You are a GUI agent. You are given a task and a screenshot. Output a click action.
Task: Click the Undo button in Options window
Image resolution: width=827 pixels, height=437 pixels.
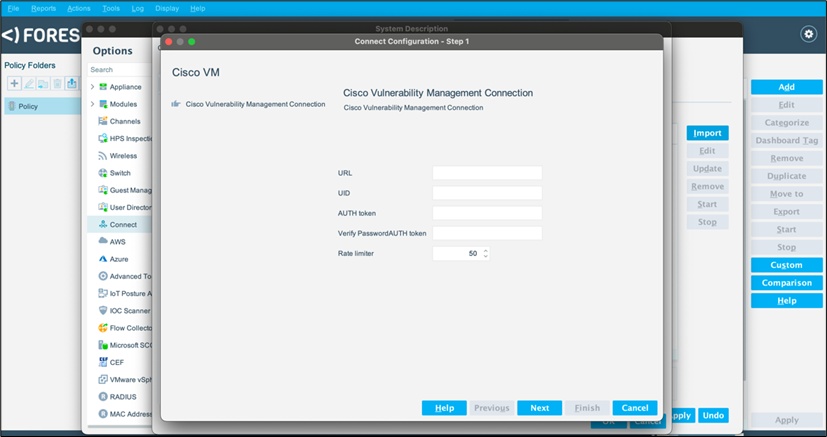tap(713, 415)
